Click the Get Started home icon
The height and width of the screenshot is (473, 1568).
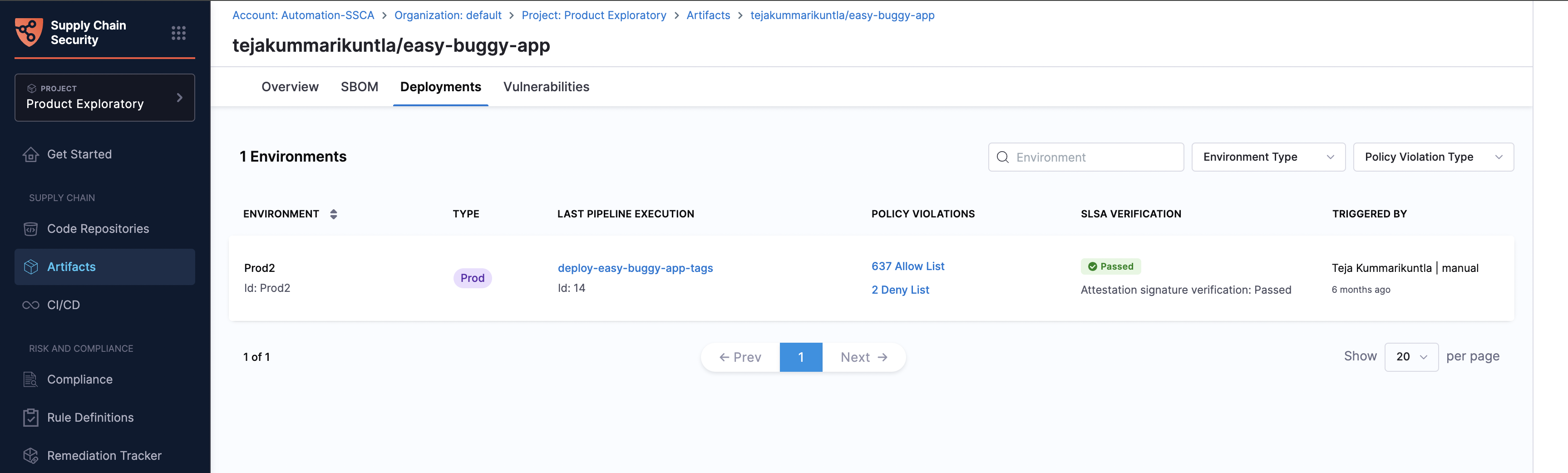tap(31, 155)
